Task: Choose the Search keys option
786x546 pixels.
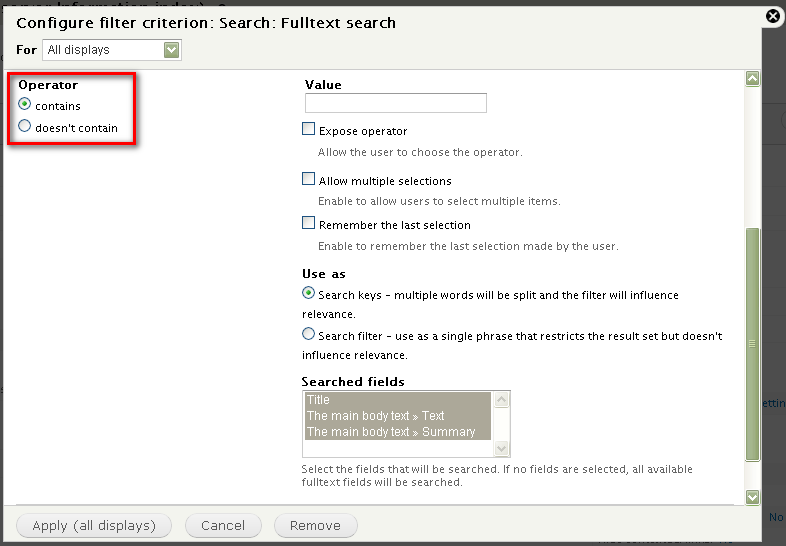Action: (x=309, y=294)
